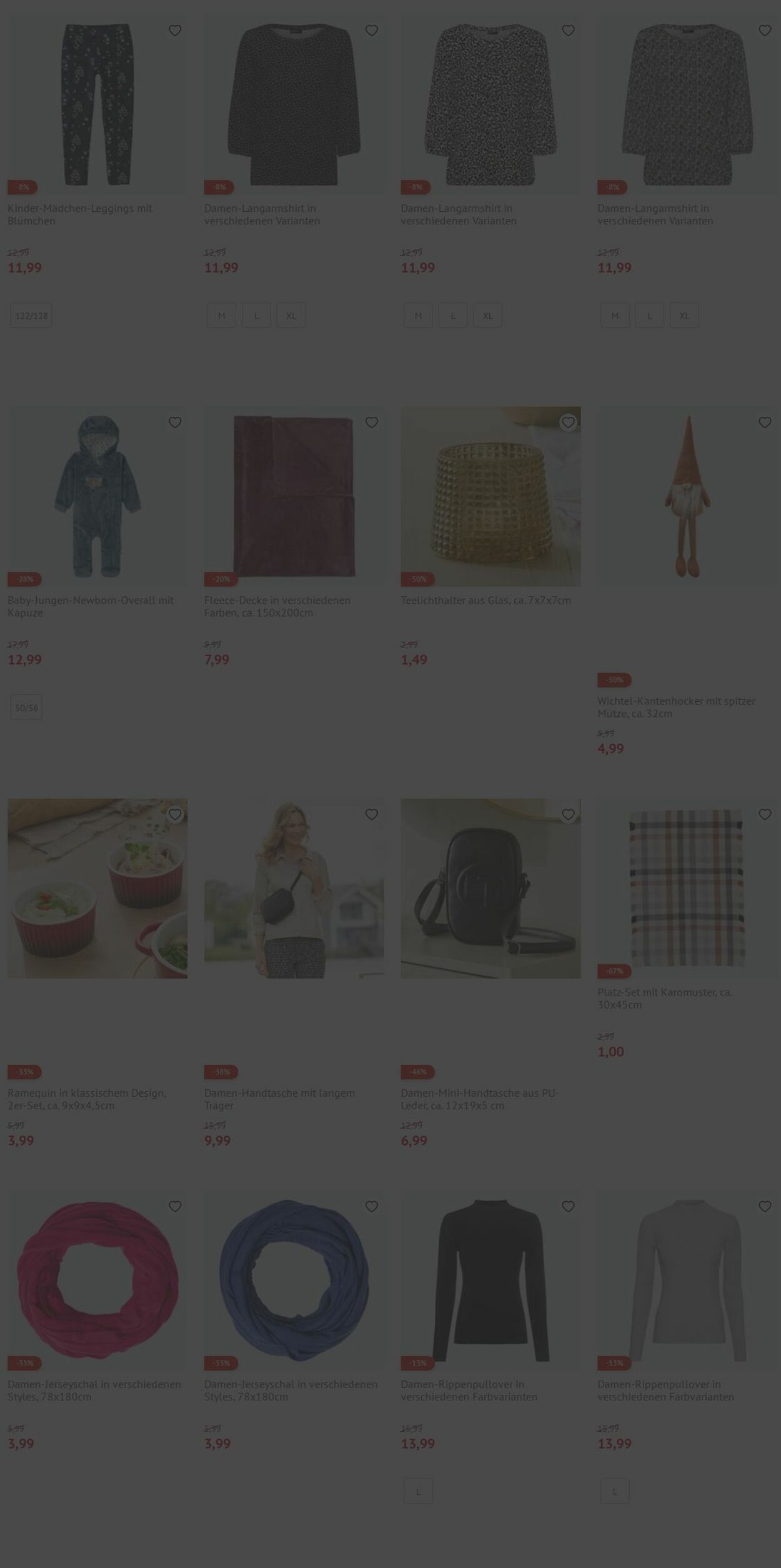Viewport: 781px width, 1568px height.
Task: Open Fleece-Decke in verschiedenen Farben link
Action: click(277, 606)
